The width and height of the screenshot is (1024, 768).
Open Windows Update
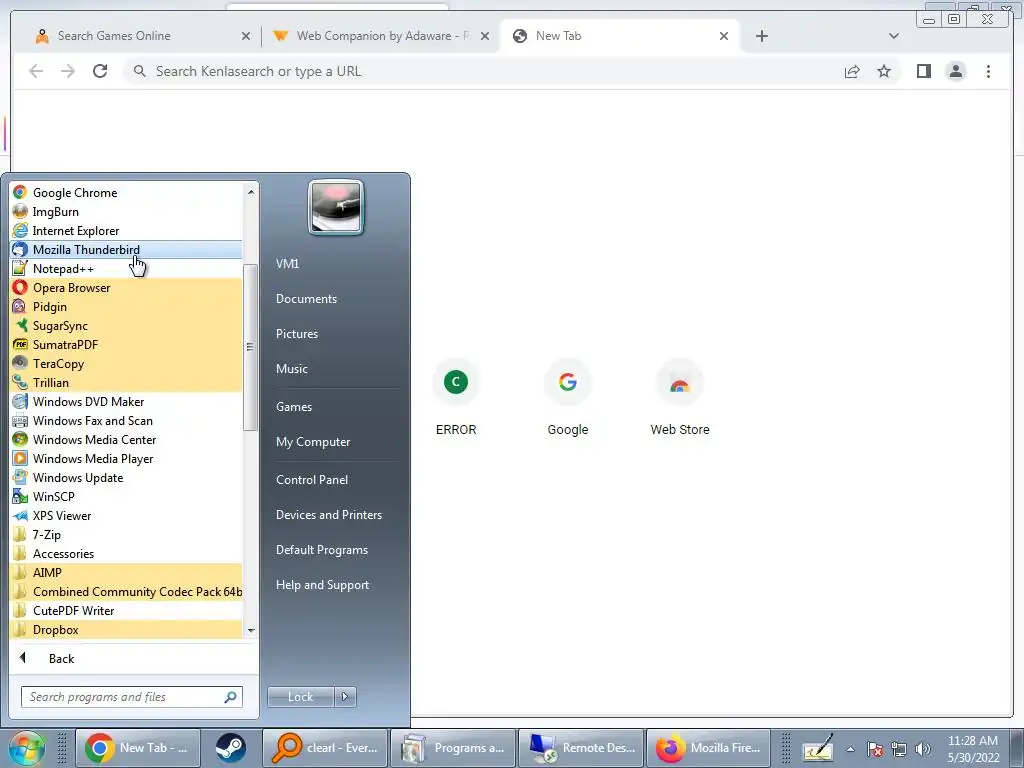tap(127, 477)
